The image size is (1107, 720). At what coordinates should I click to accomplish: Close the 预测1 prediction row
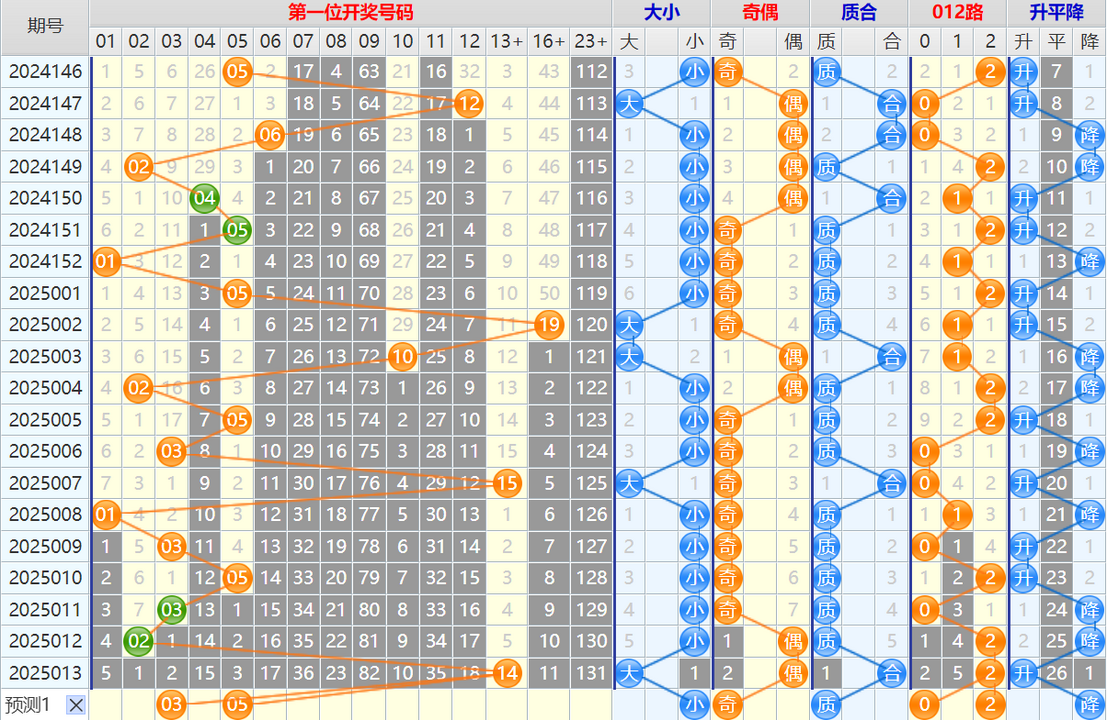coord(76,704)
